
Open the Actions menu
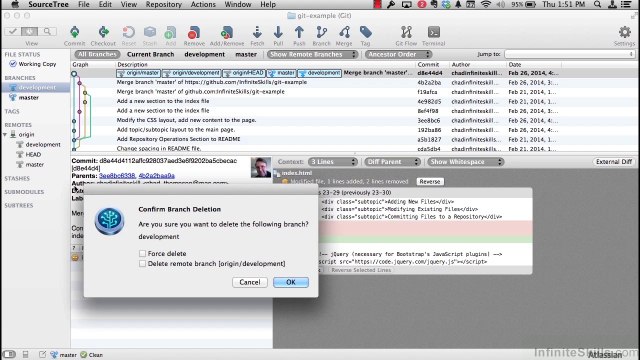[x=203, y=4]
